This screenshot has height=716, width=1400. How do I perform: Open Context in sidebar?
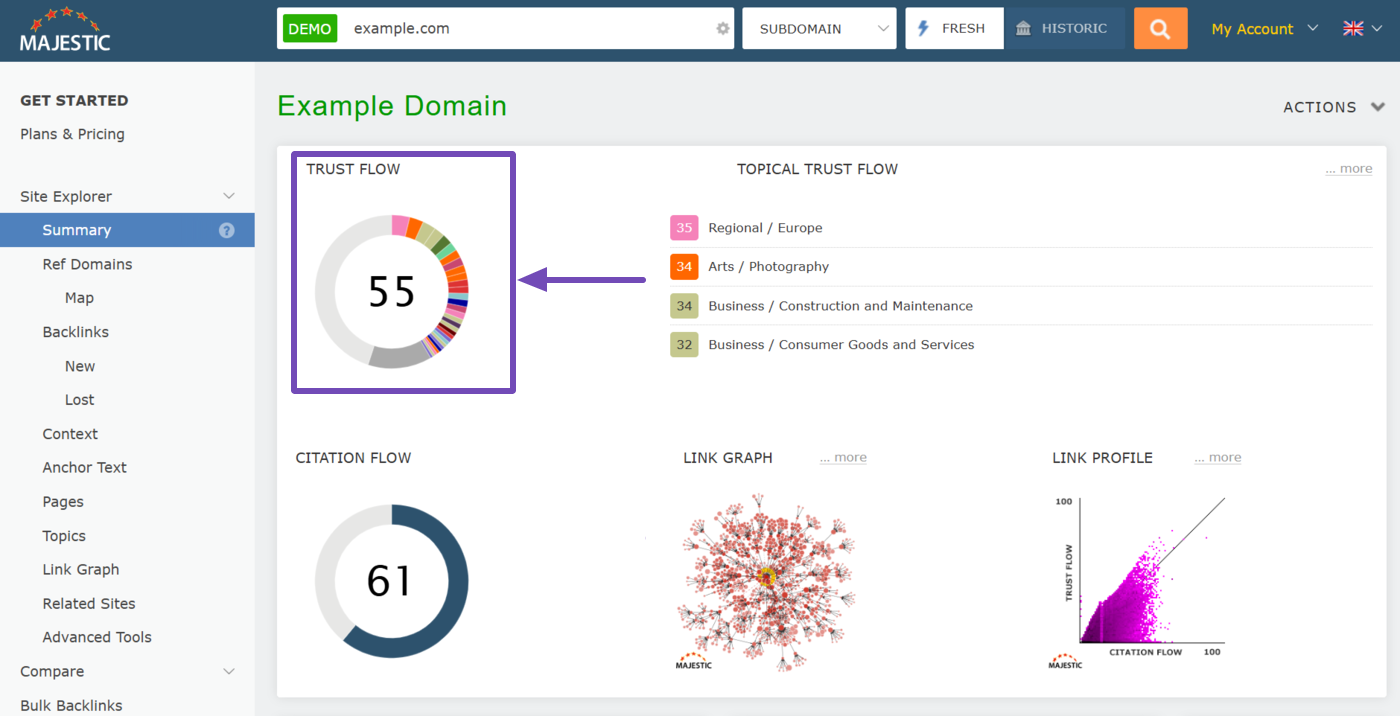[x=70, y=434]
